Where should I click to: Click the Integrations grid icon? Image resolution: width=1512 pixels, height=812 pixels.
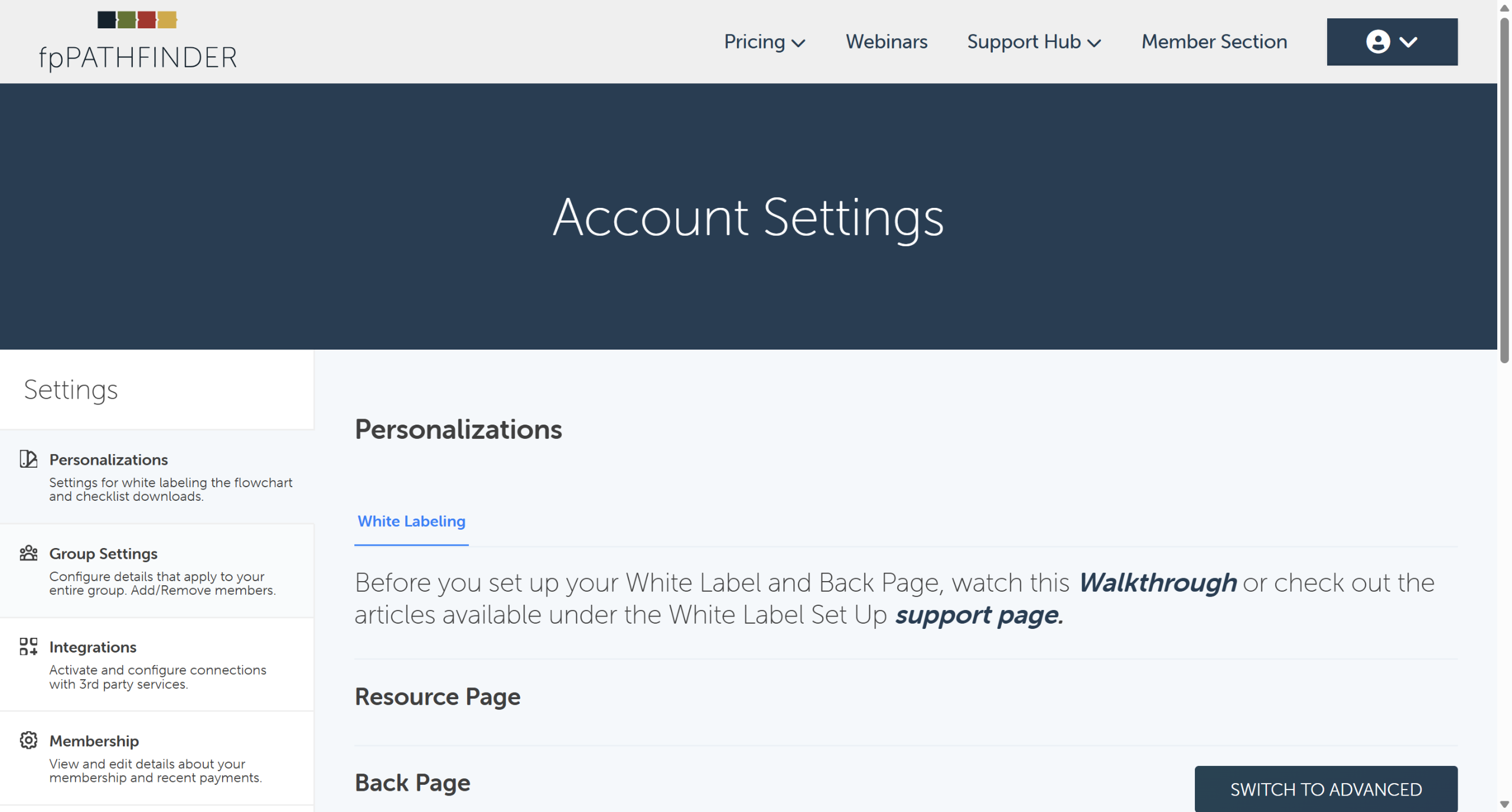[28, 647]
